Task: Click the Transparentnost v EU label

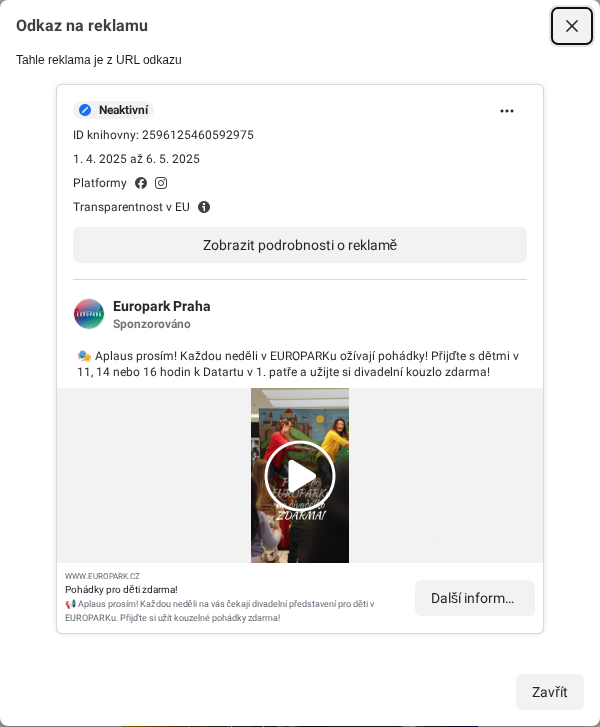Action: [x=131, y=207]
